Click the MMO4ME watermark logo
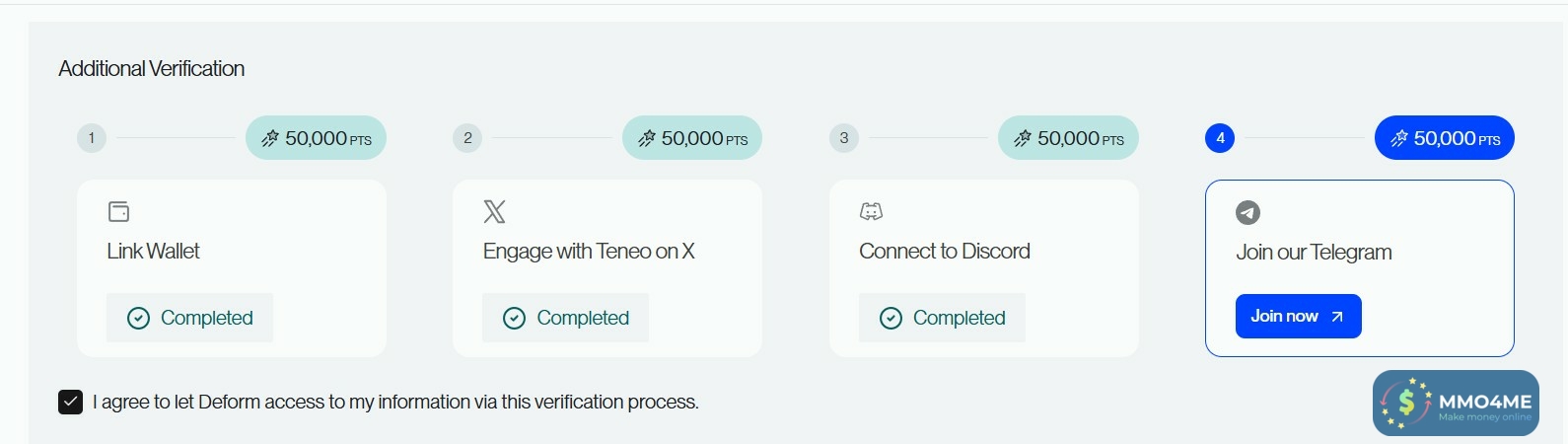The height and width of the screenshot is (444, 1568). 1456,403
